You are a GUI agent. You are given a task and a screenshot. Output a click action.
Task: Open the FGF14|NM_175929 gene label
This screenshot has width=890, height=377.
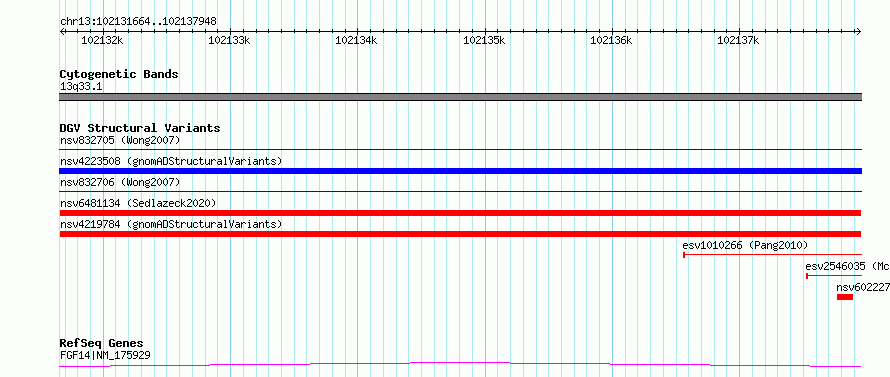(105, 356)
